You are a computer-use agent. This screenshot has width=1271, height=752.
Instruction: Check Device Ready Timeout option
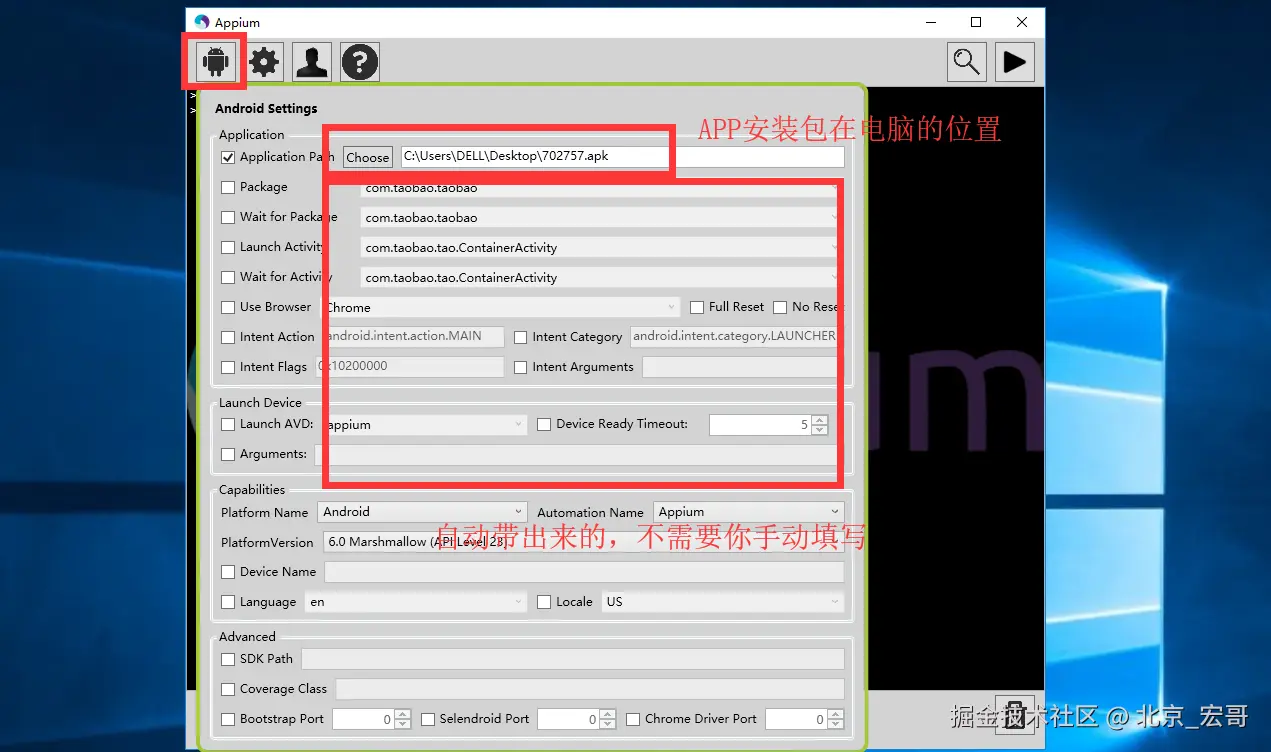(x=545, y=424)
